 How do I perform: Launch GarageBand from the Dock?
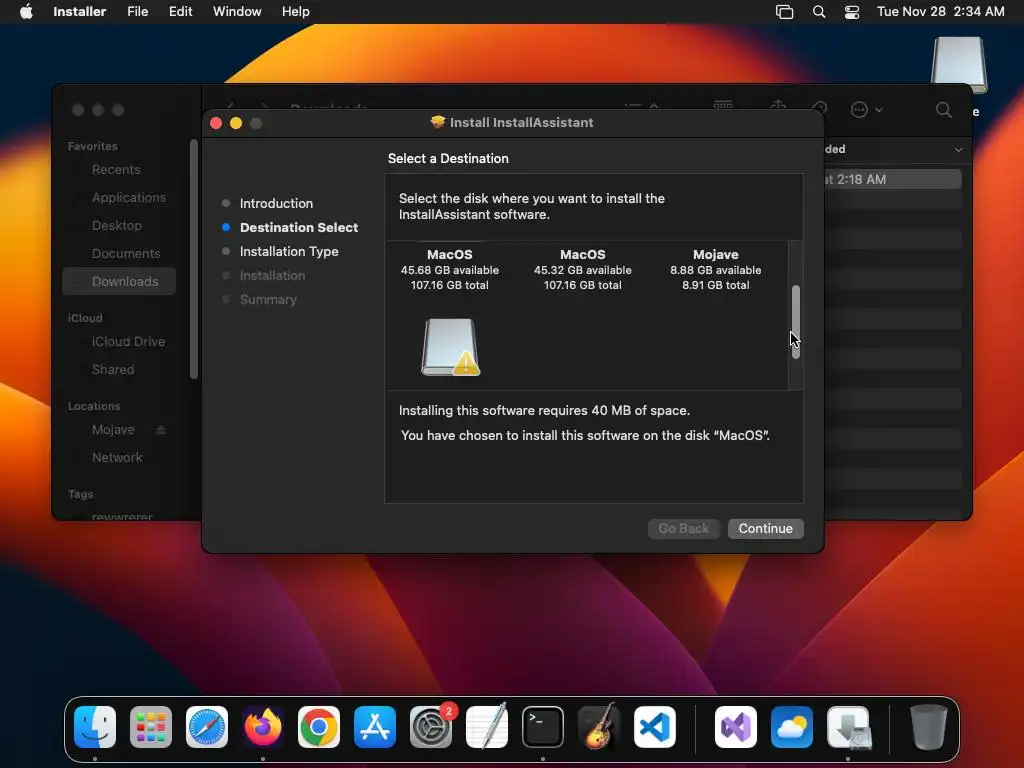pos(599,727)
